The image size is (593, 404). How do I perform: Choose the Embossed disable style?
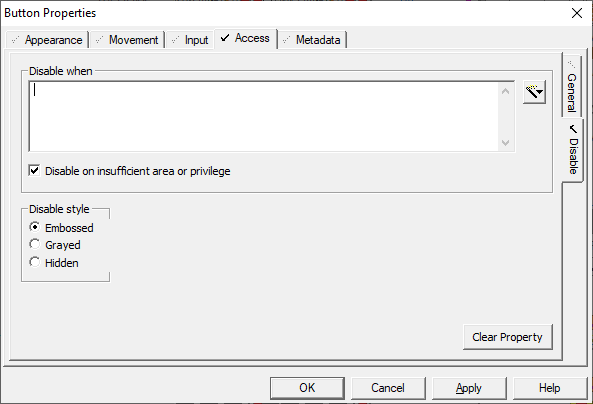(x=34, y=227)
